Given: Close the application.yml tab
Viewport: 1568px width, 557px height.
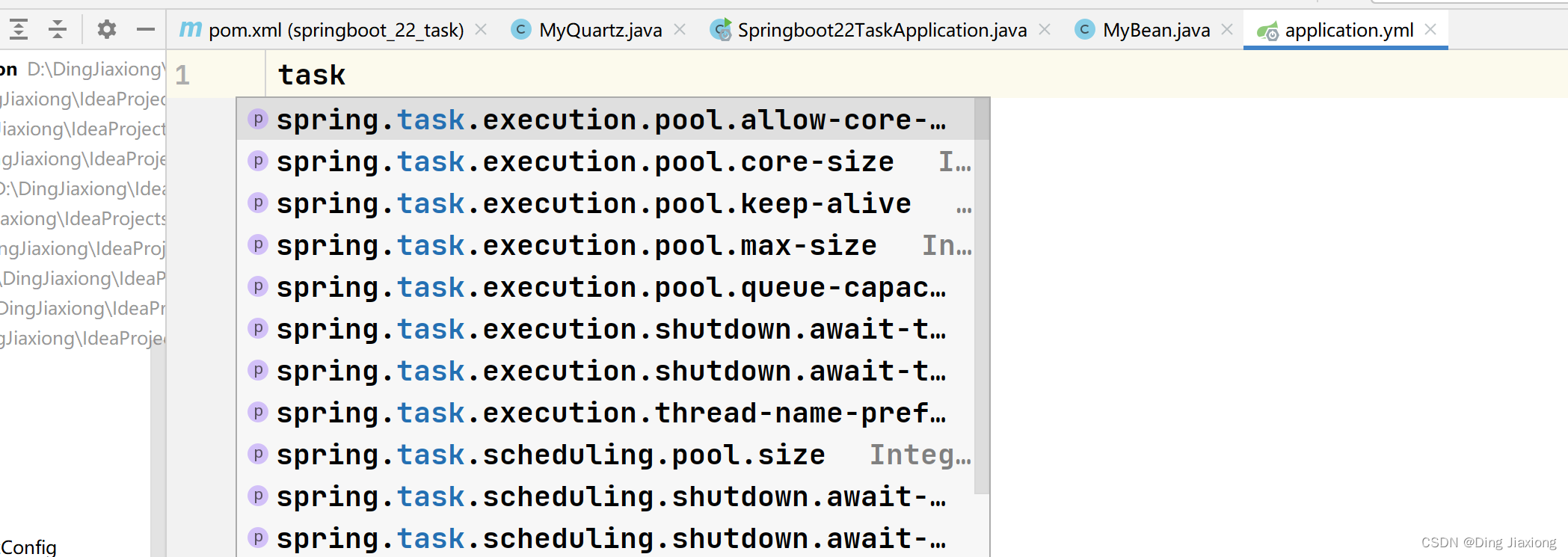Looking at the screenshot, I should tap(1430, 29).
